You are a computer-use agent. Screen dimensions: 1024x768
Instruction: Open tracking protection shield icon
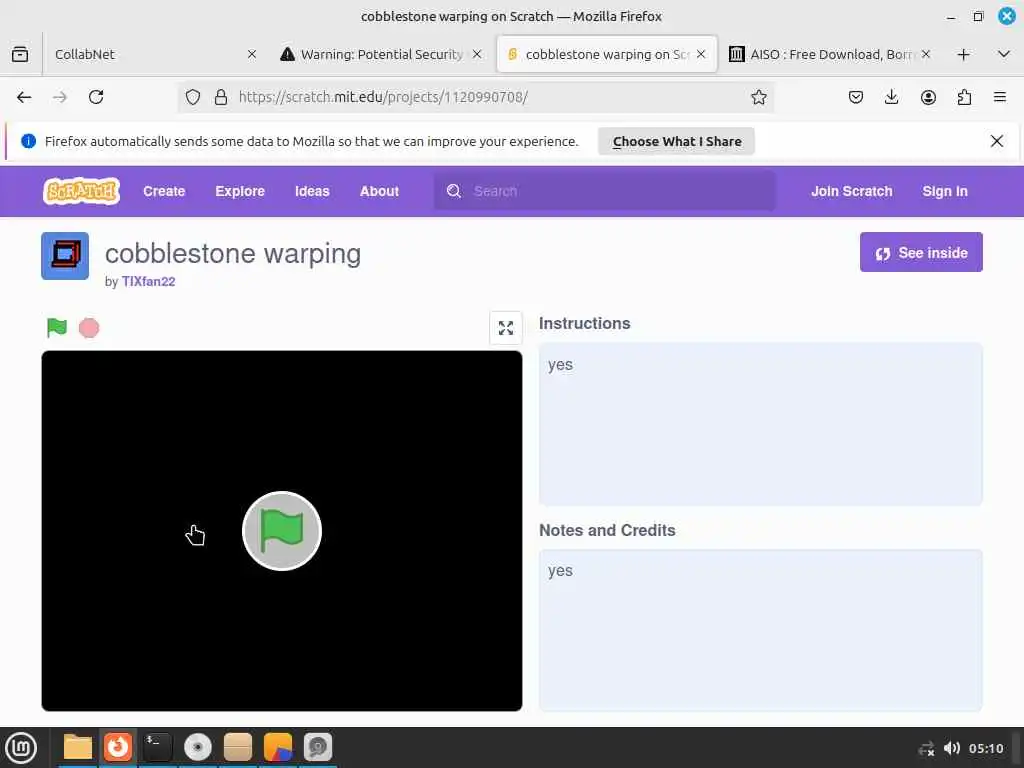click(193, 97)
